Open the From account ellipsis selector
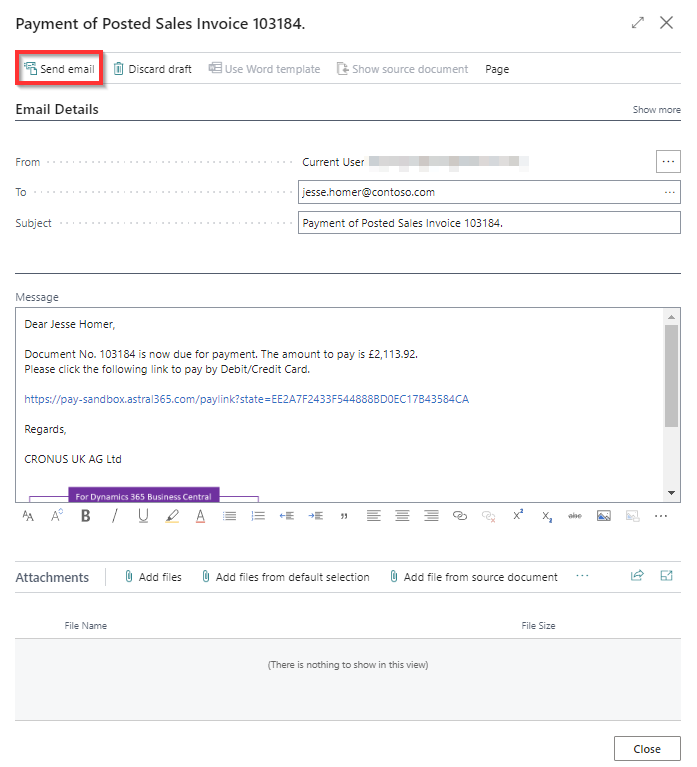The image size is (697, 767). click(x=668, y=161)
